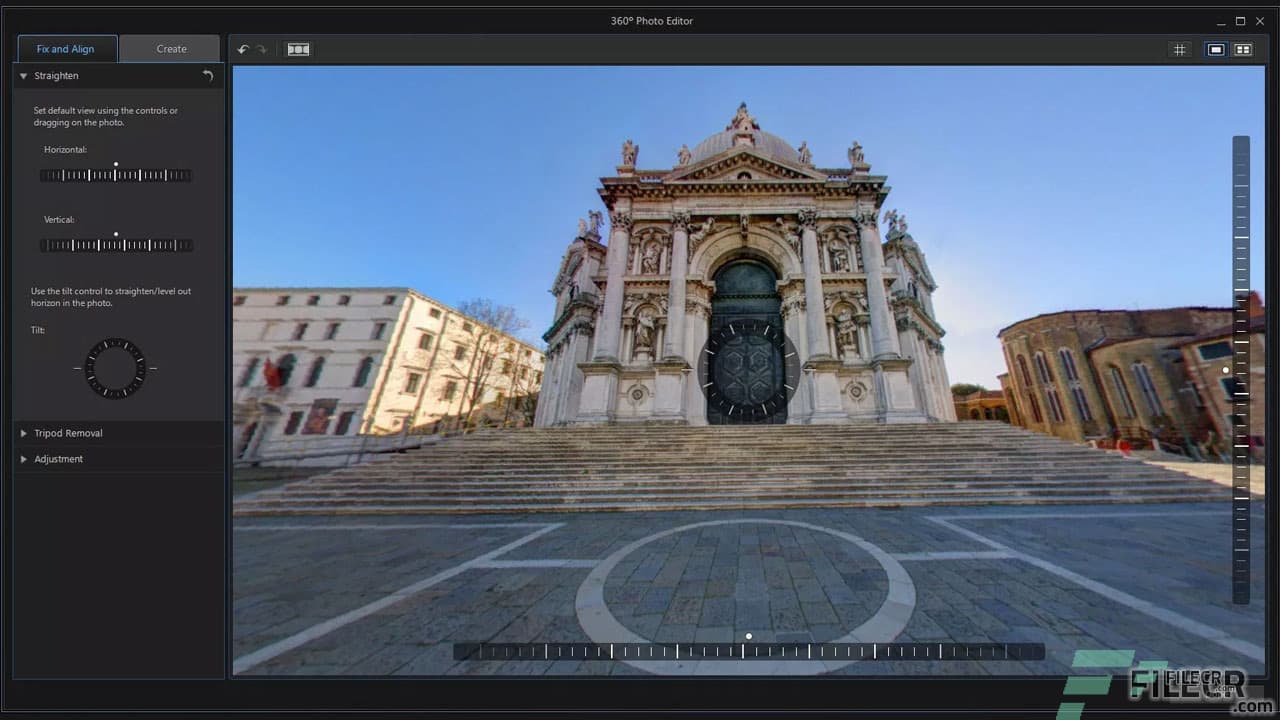Switch to the Create tab
The image size is (1280, 720).
click(170, 48)
